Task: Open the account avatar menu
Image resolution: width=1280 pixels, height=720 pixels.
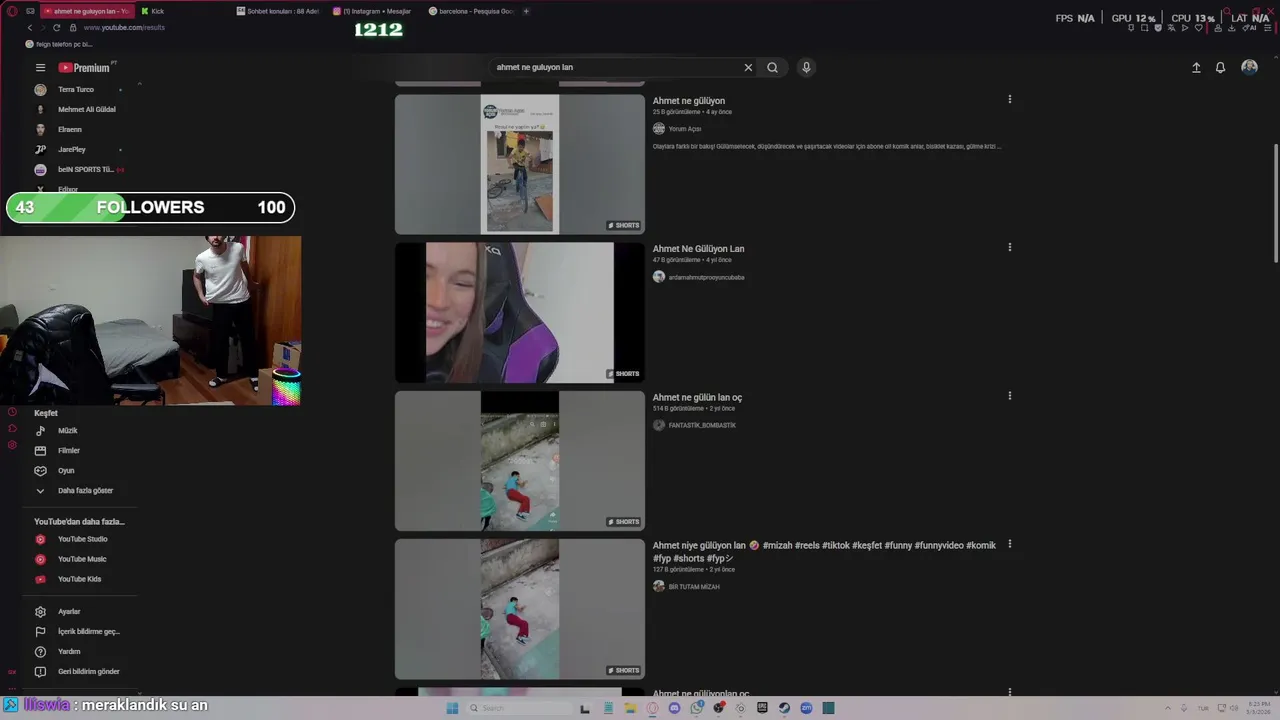Action: pos(1249,67)
